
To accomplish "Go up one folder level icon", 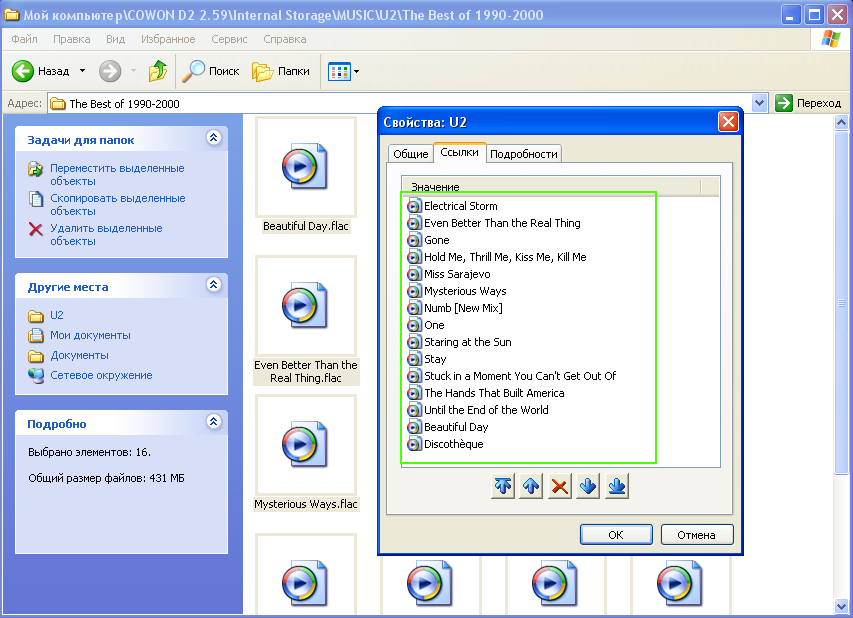I will click(x=158, y=71).
